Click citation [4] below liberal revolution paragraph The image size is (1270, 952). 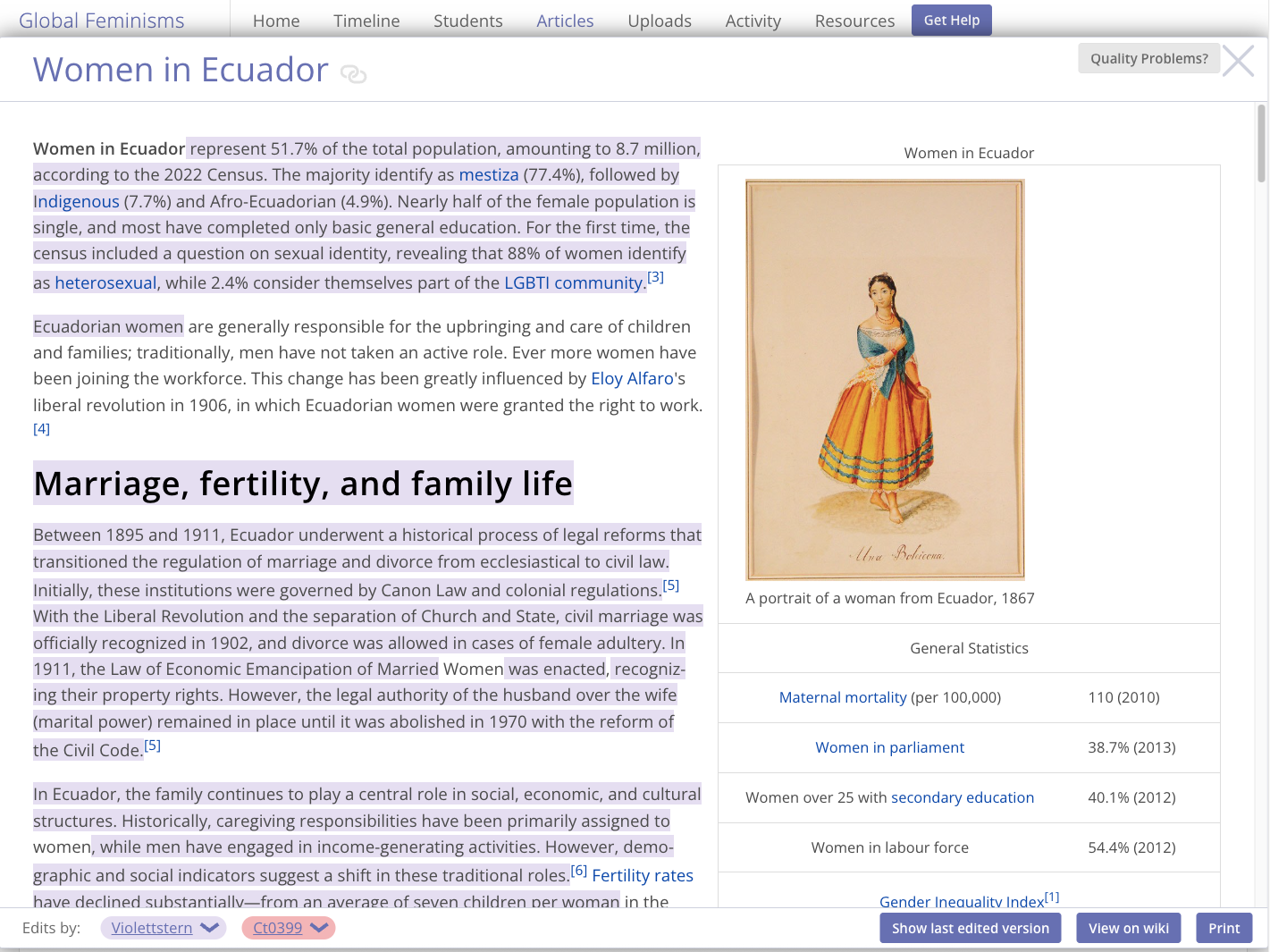click(x=41, y=429)
